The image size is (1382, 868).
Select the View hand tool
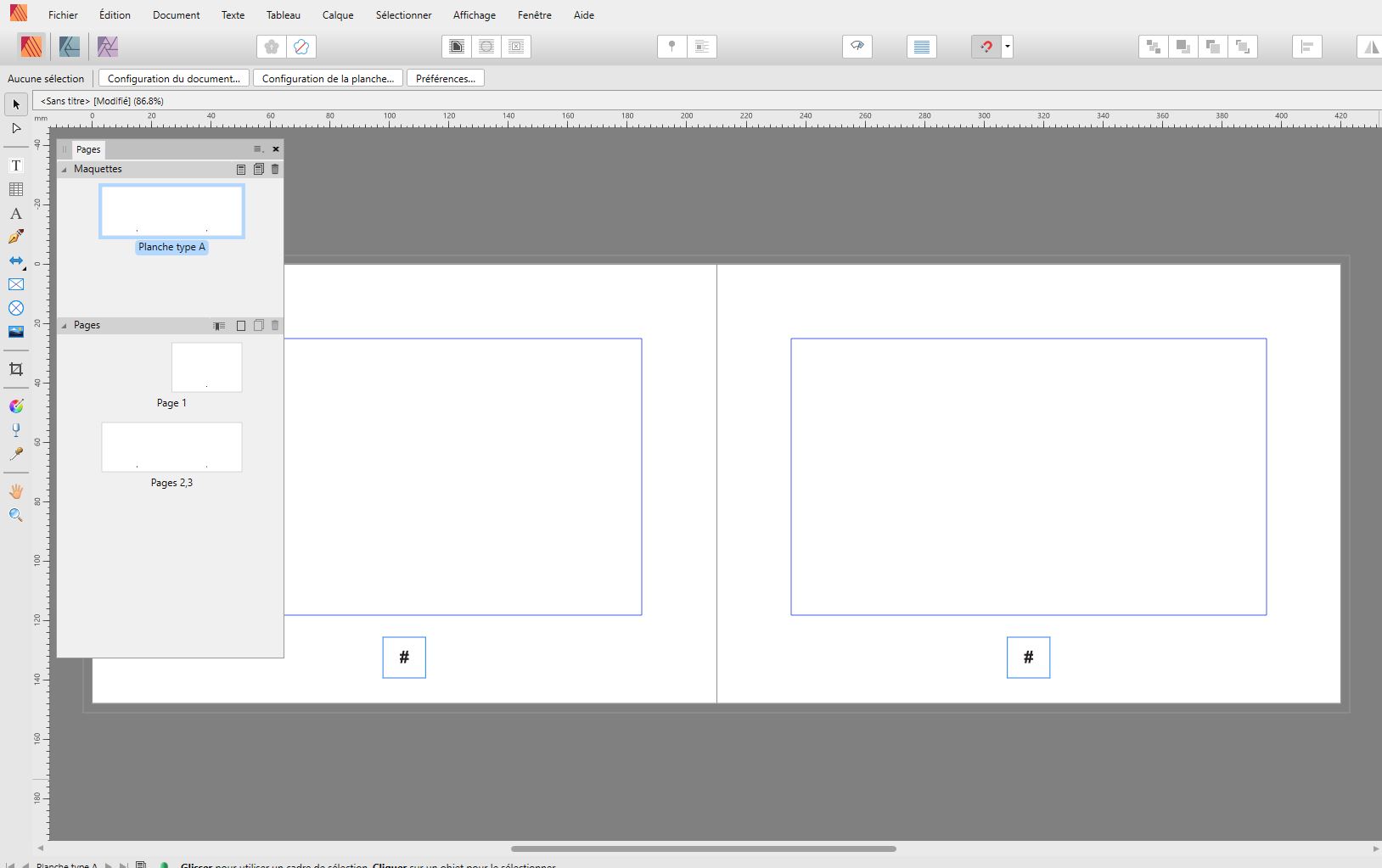[16, 491]
